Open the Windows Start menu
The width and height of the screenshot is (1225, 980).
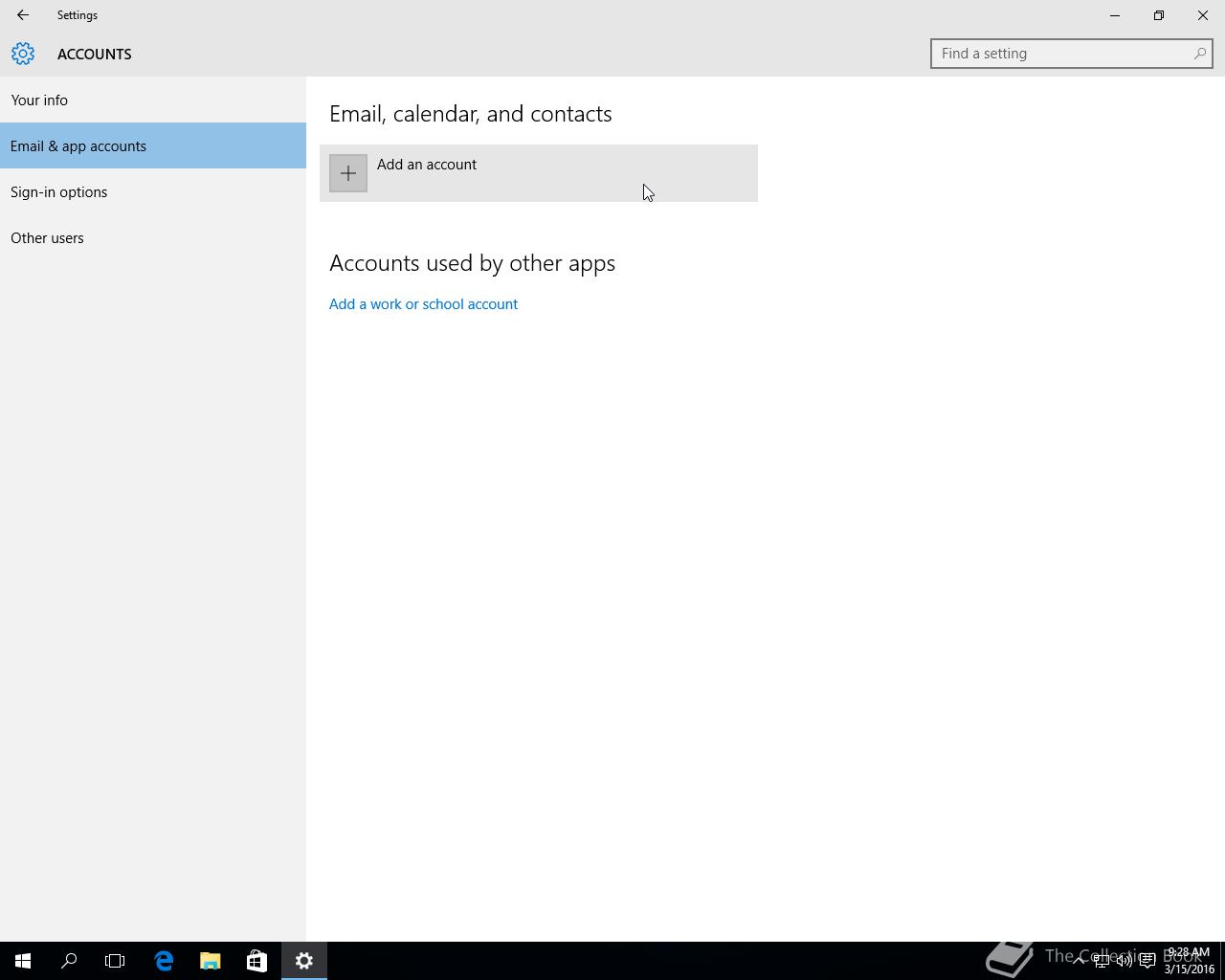click(23, 961)
